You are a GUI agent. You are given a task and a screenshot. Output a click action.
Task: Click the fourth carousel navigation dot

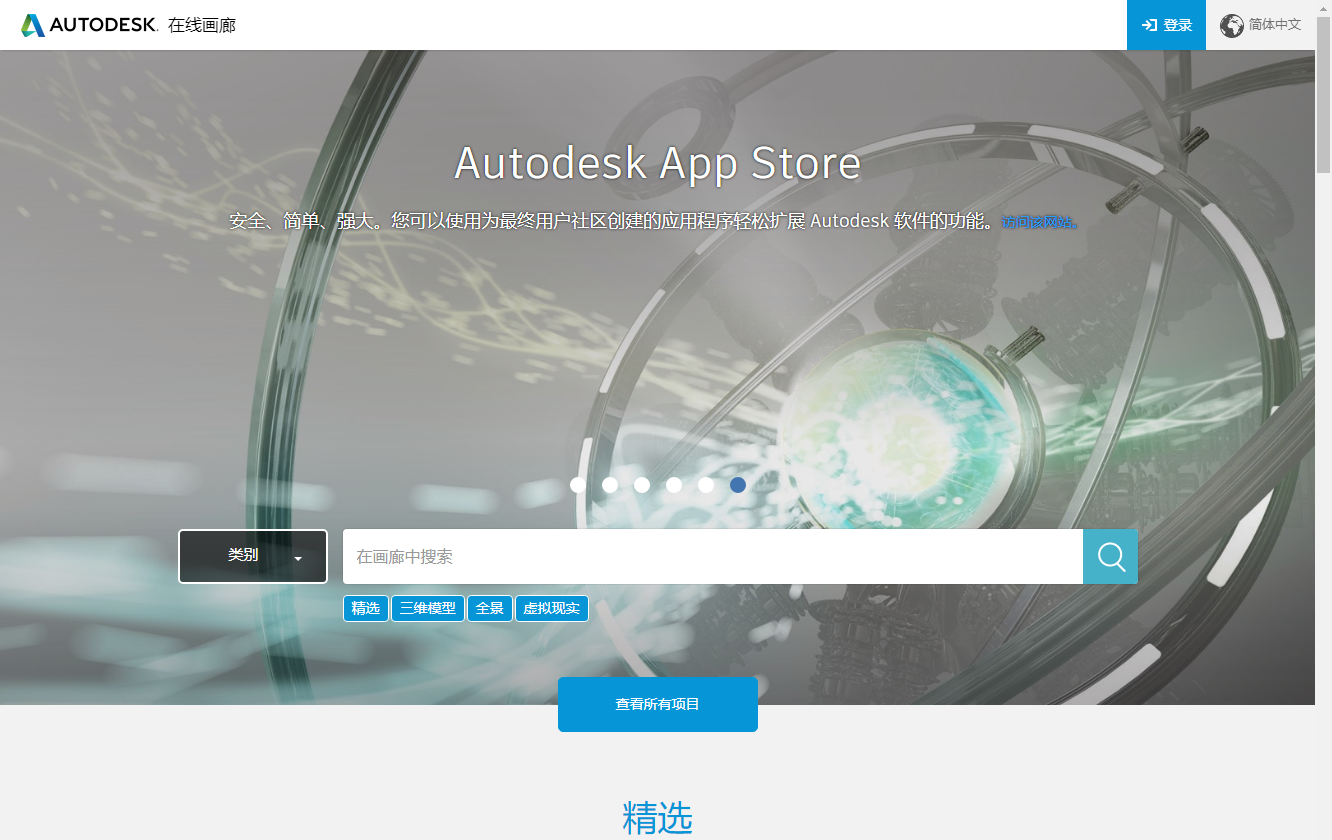click(x=674, y=484)
